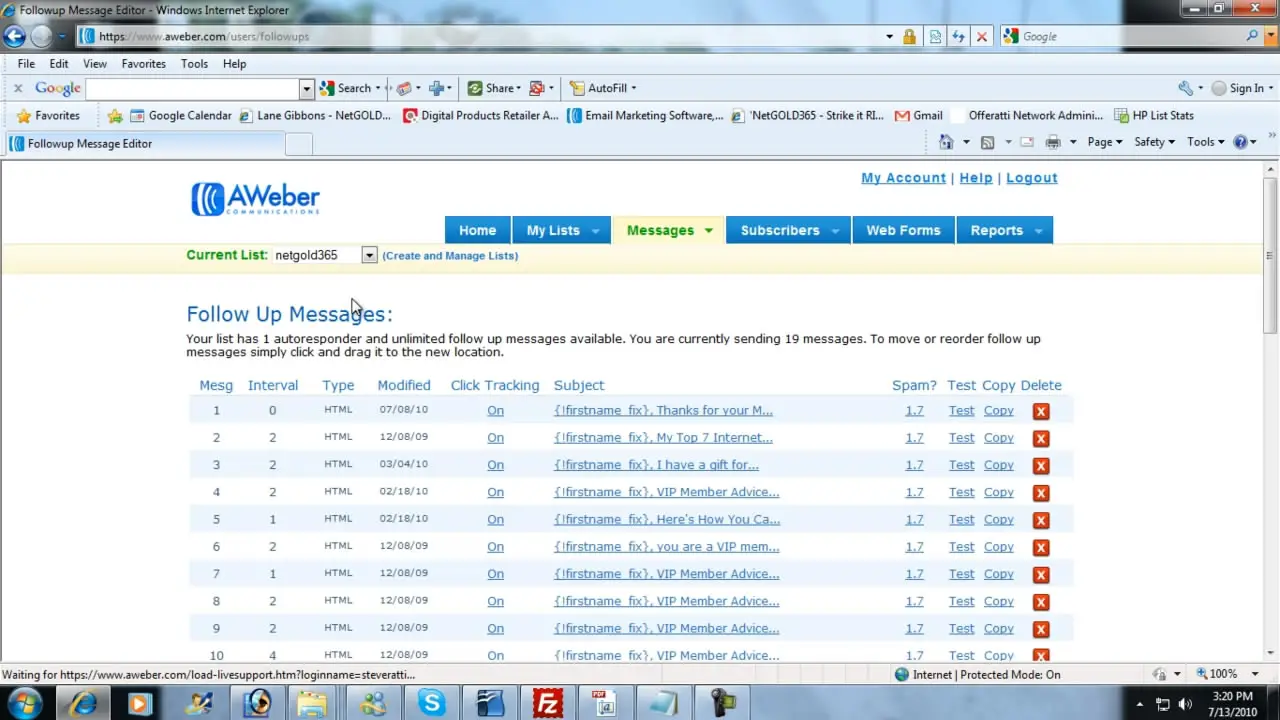
Task: Click the RSS Feeds icon in command bar
Action: pyautogui.click(x=988, y=142)
